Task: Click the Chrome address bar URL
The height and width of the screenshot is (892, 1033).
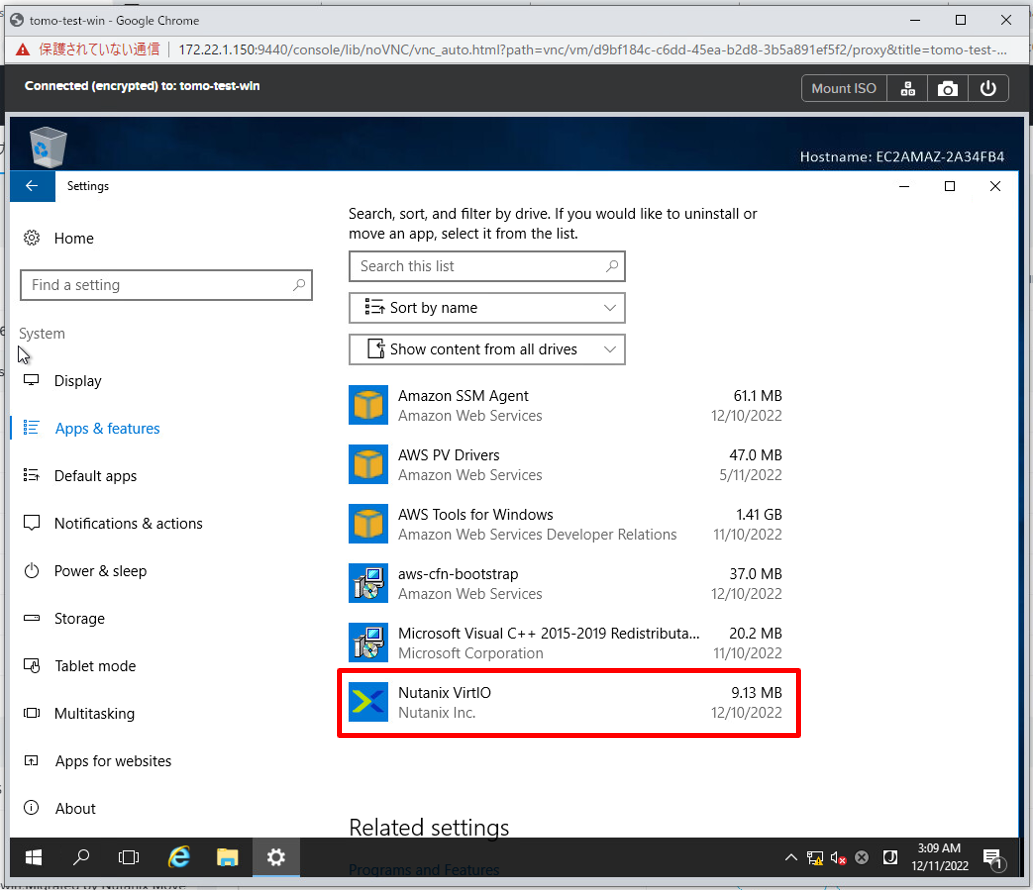Action: pyautogui.click(x=592, y=50)
